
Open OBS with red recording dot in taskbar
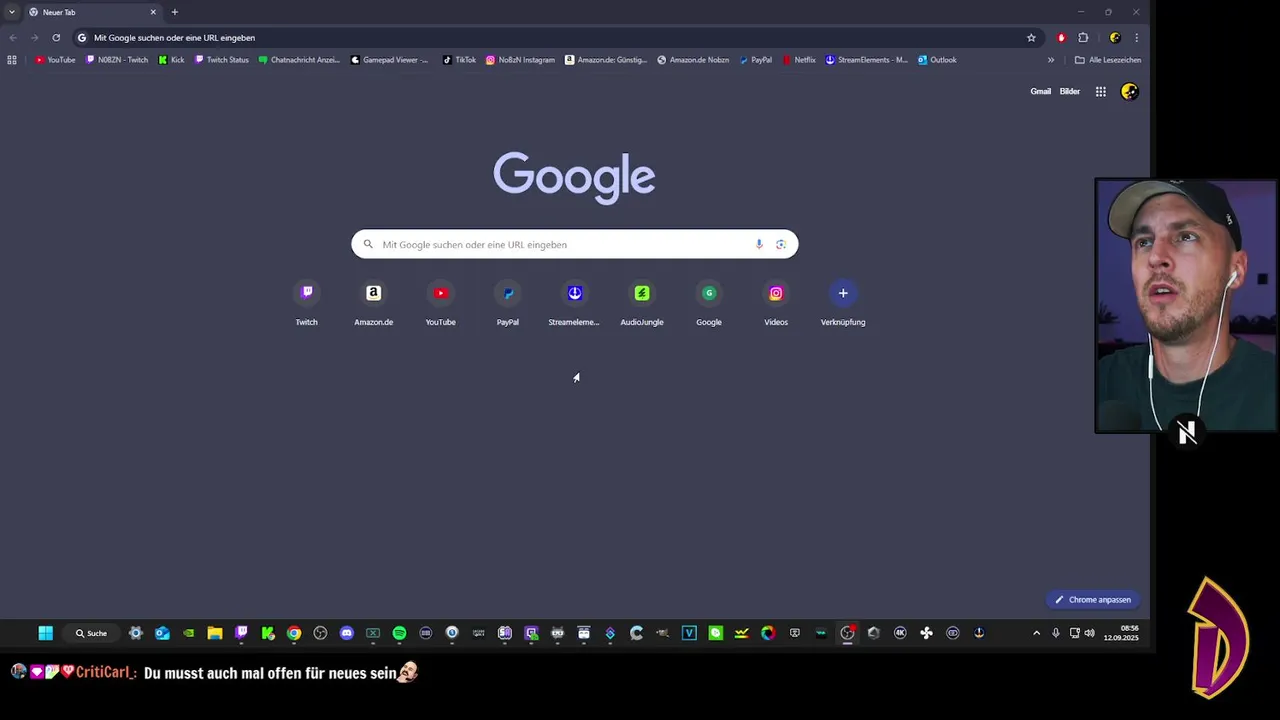click(x=847, y=633)
